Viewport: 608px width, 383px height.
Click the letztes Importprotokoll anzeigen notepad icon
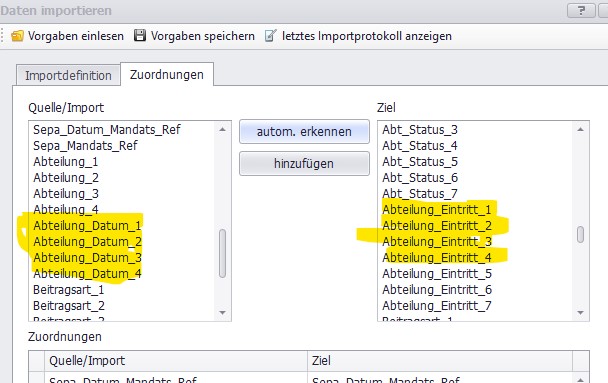(x=271, y=36)
